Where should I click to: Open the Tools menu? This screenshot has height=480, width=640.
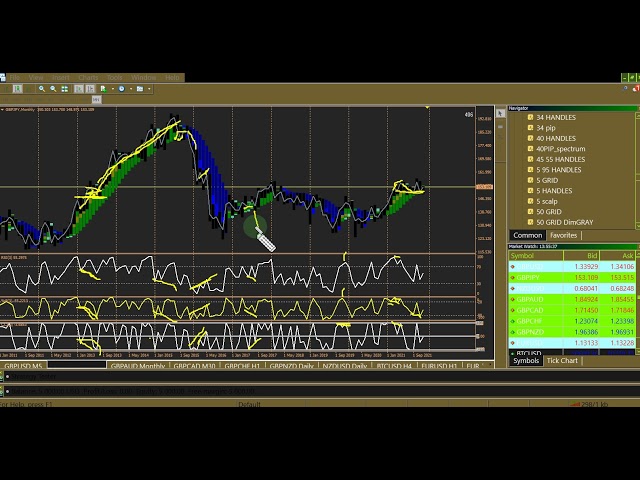(x=115, y=77)
